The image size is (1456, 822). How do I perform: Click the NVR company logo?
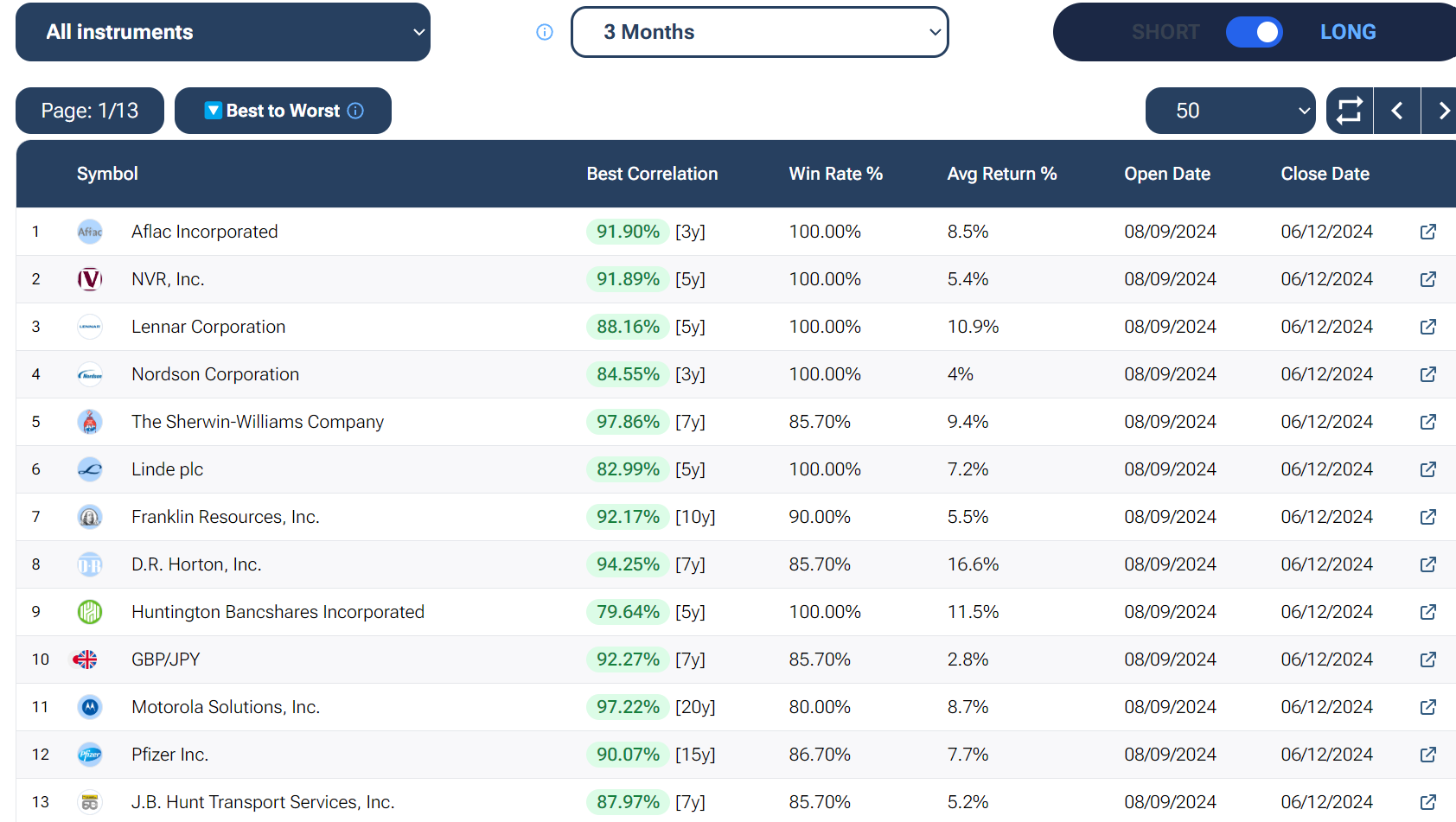pyautogui.click(x=90, y=279)
